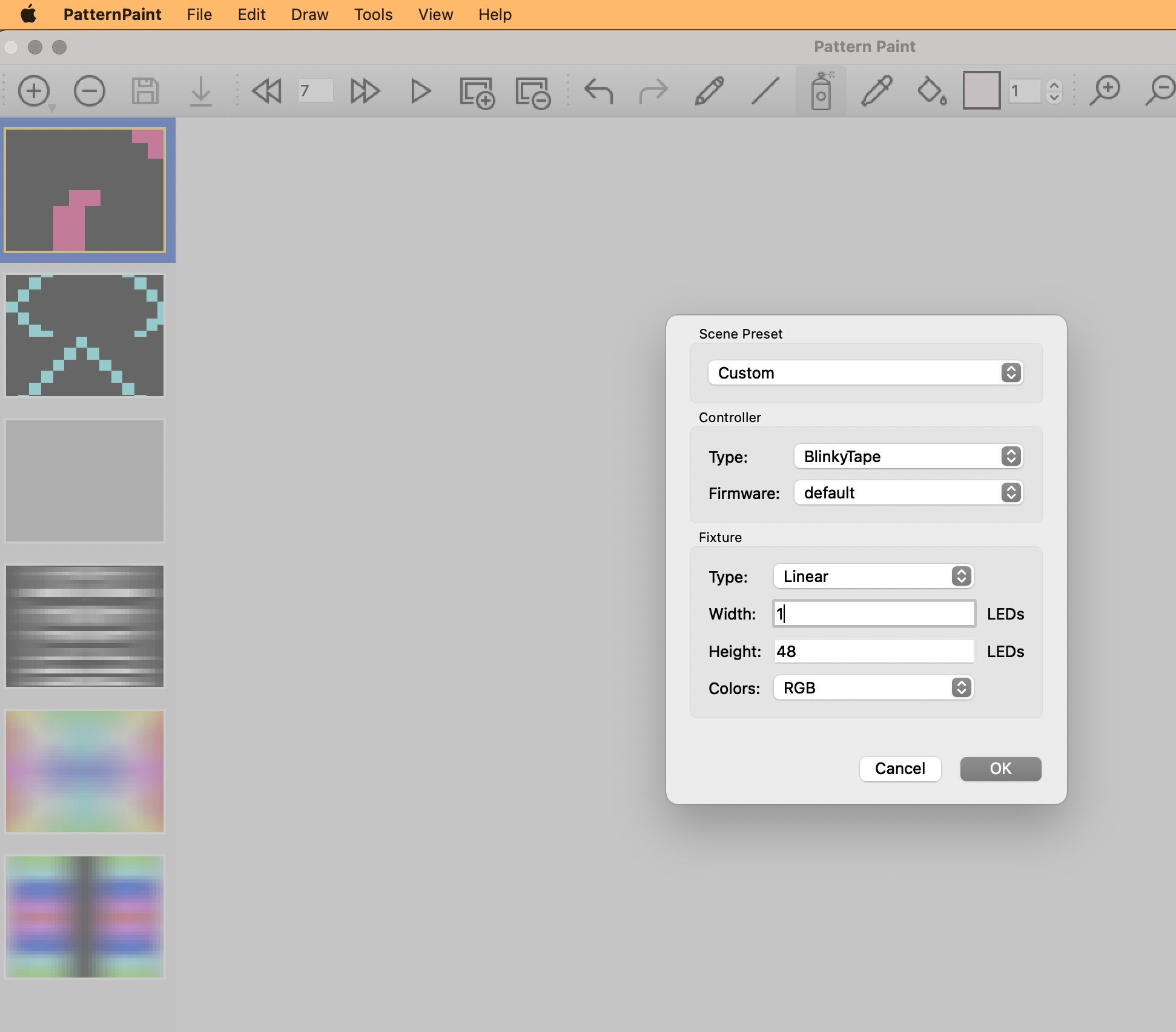
Task: Click the undo arrow icon
Action: click(x=598, y=91)
